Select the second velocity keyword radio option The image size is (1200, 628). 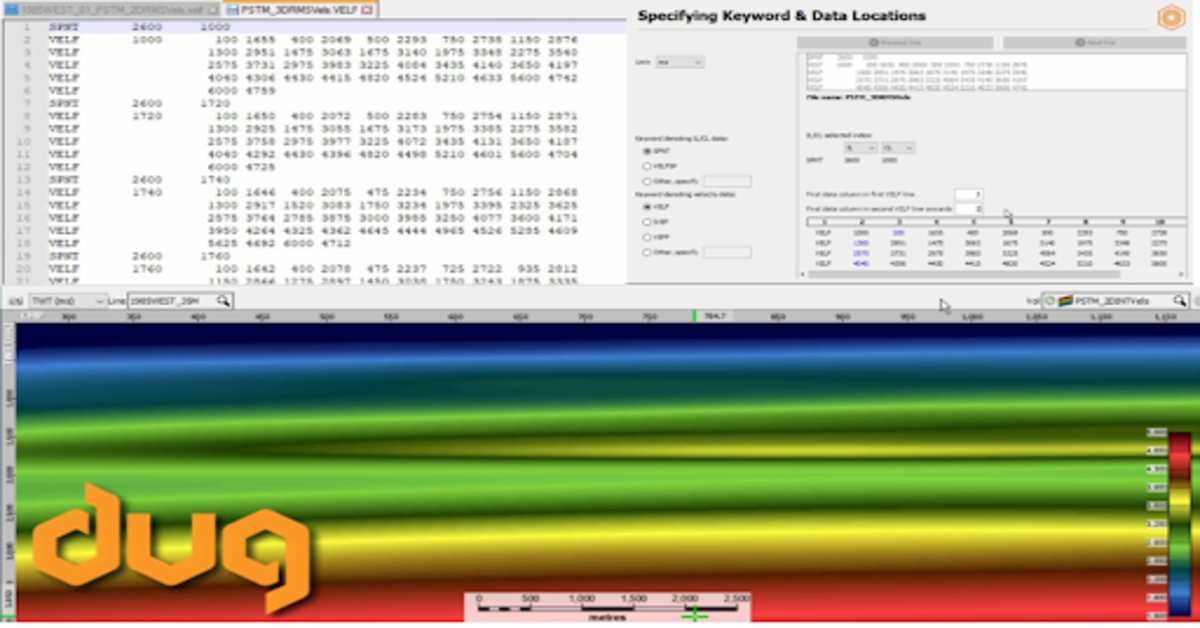645,224
